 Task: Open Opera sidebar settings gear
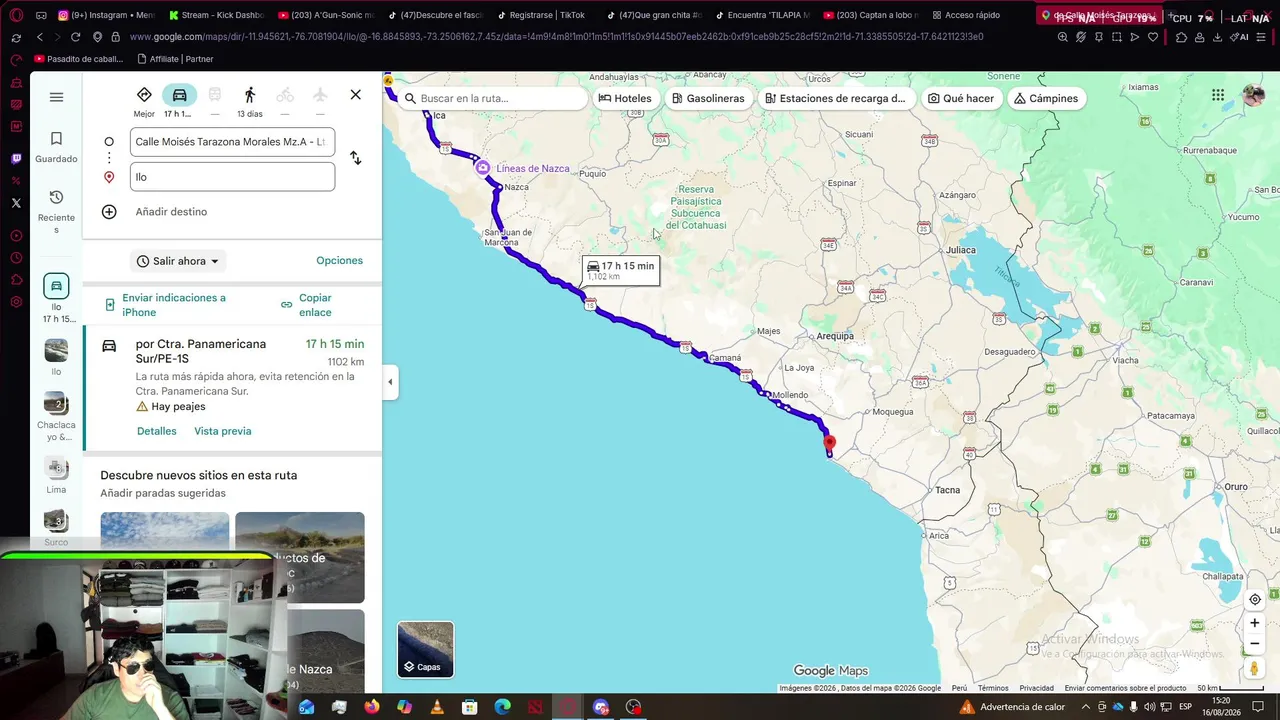tap(16, 302)
